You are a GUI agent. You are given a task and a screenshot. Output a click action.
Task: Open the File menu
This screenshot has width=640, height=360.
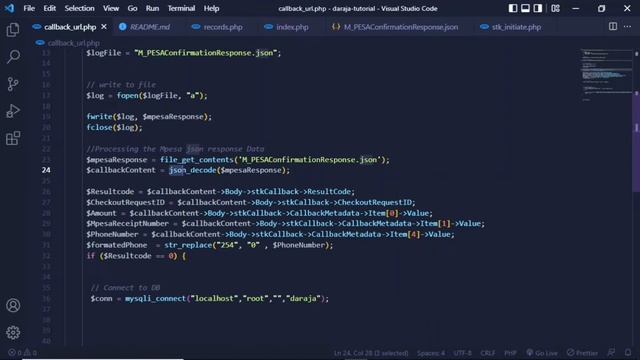point(29,8)
